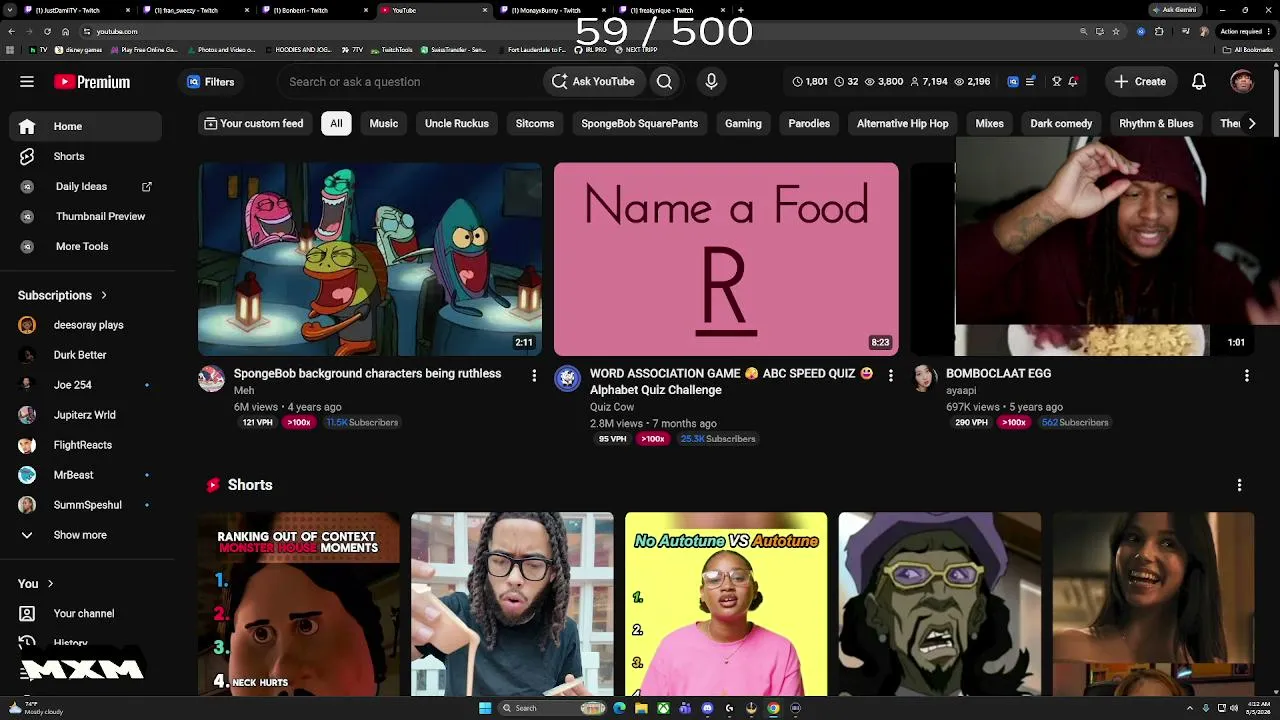Open the SpongeBob background characters video title

point(367,374)
